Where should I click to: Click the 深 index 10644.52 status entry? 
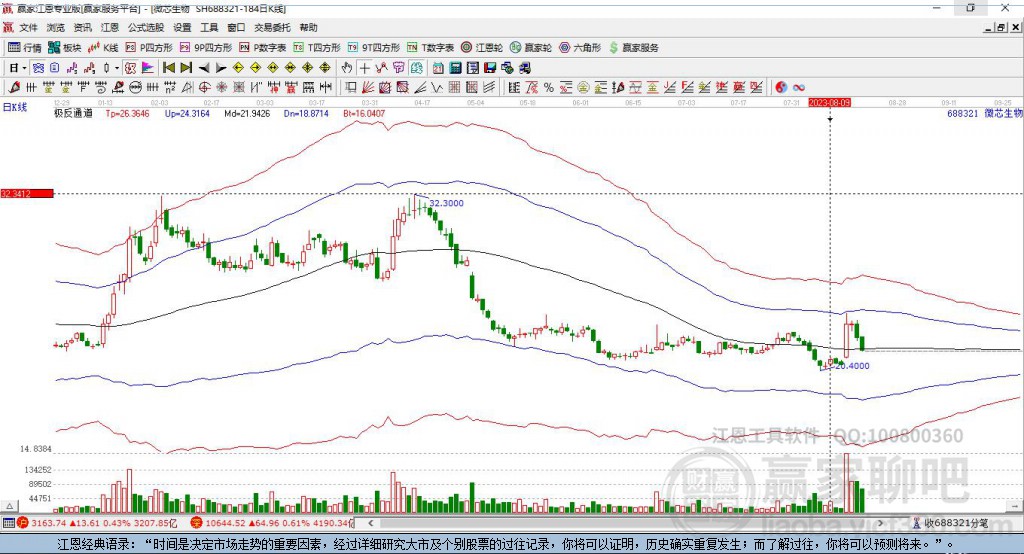(x=272, y=523)
